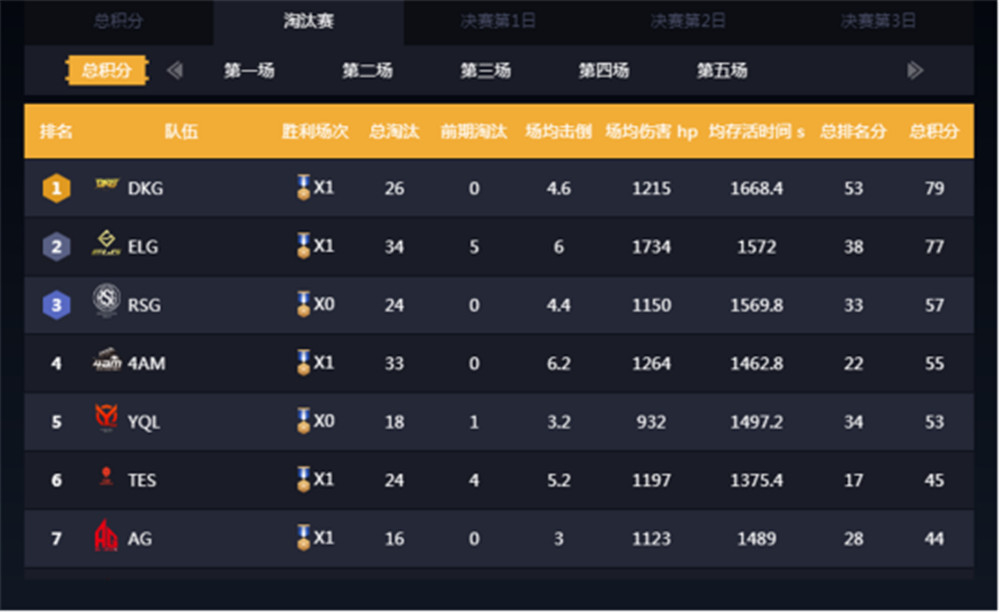Click the RSG team logo

[106, 302]
